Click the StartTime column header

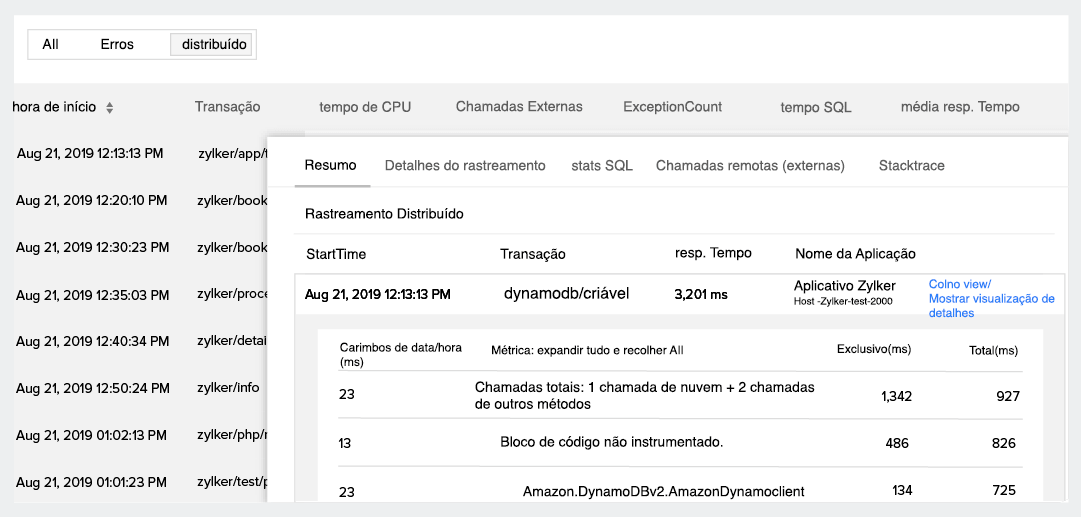336,254
